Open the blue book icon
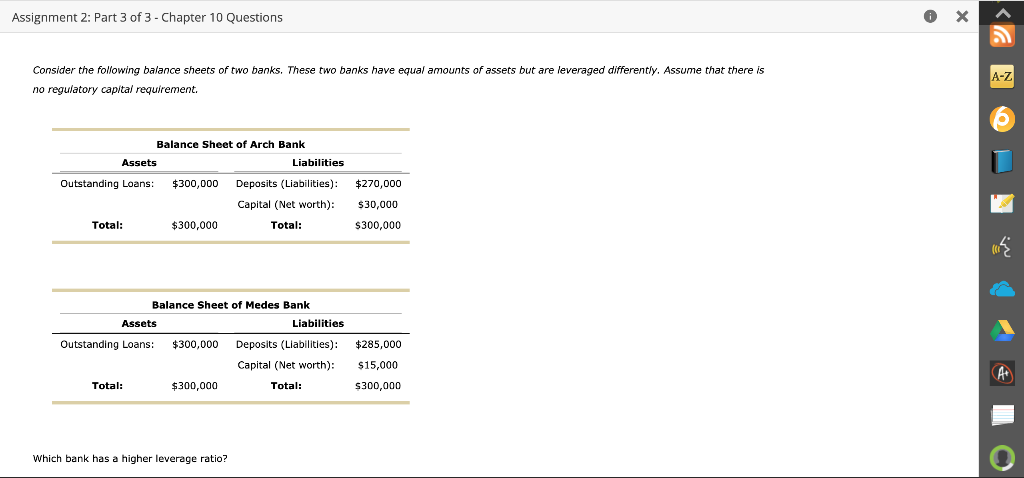 pyautogui.click(x=1002, y=161)
